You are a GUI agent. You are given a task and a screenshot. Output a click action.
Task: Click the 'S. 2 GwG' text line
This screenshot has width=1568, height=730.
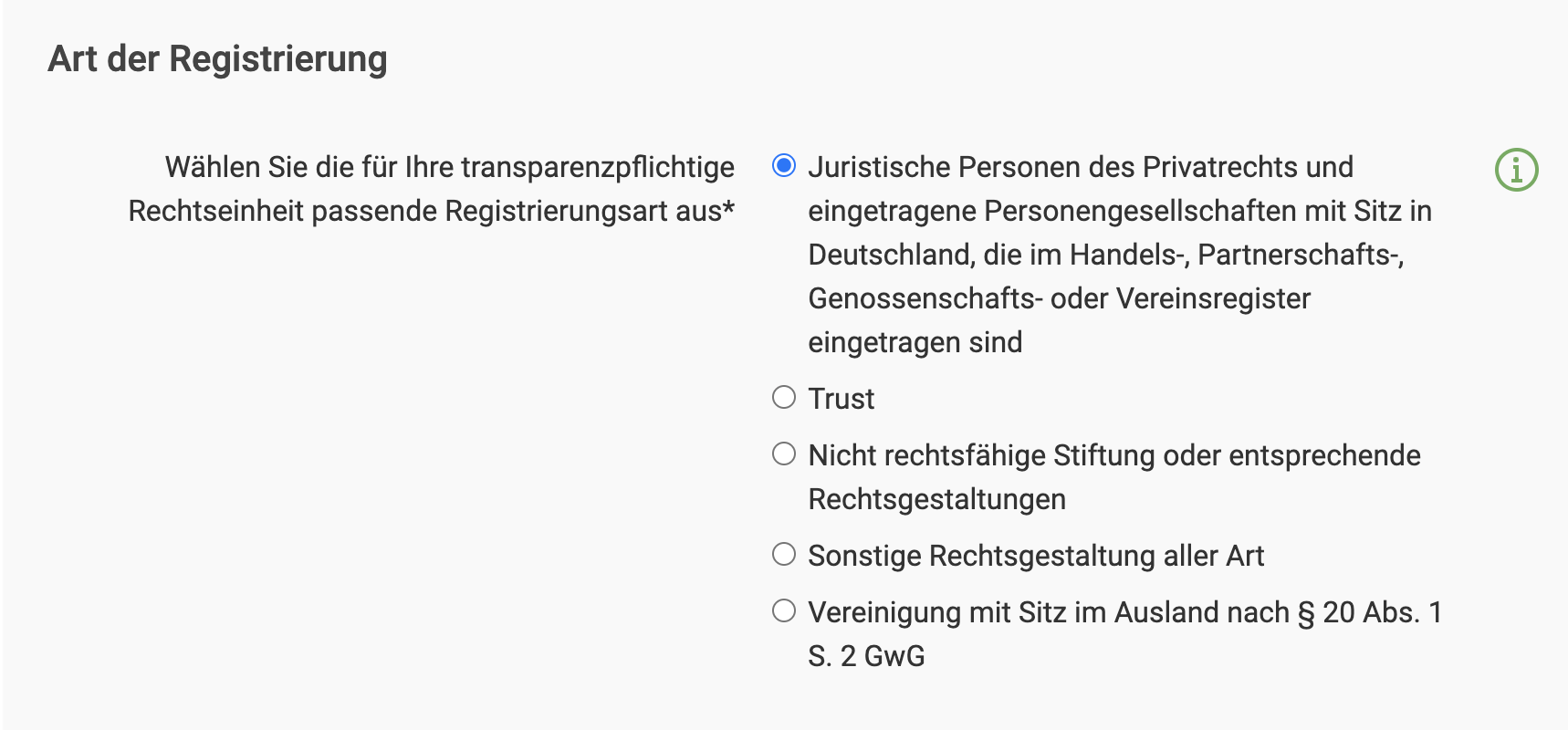pyautogui.click(x=866, y=656)
